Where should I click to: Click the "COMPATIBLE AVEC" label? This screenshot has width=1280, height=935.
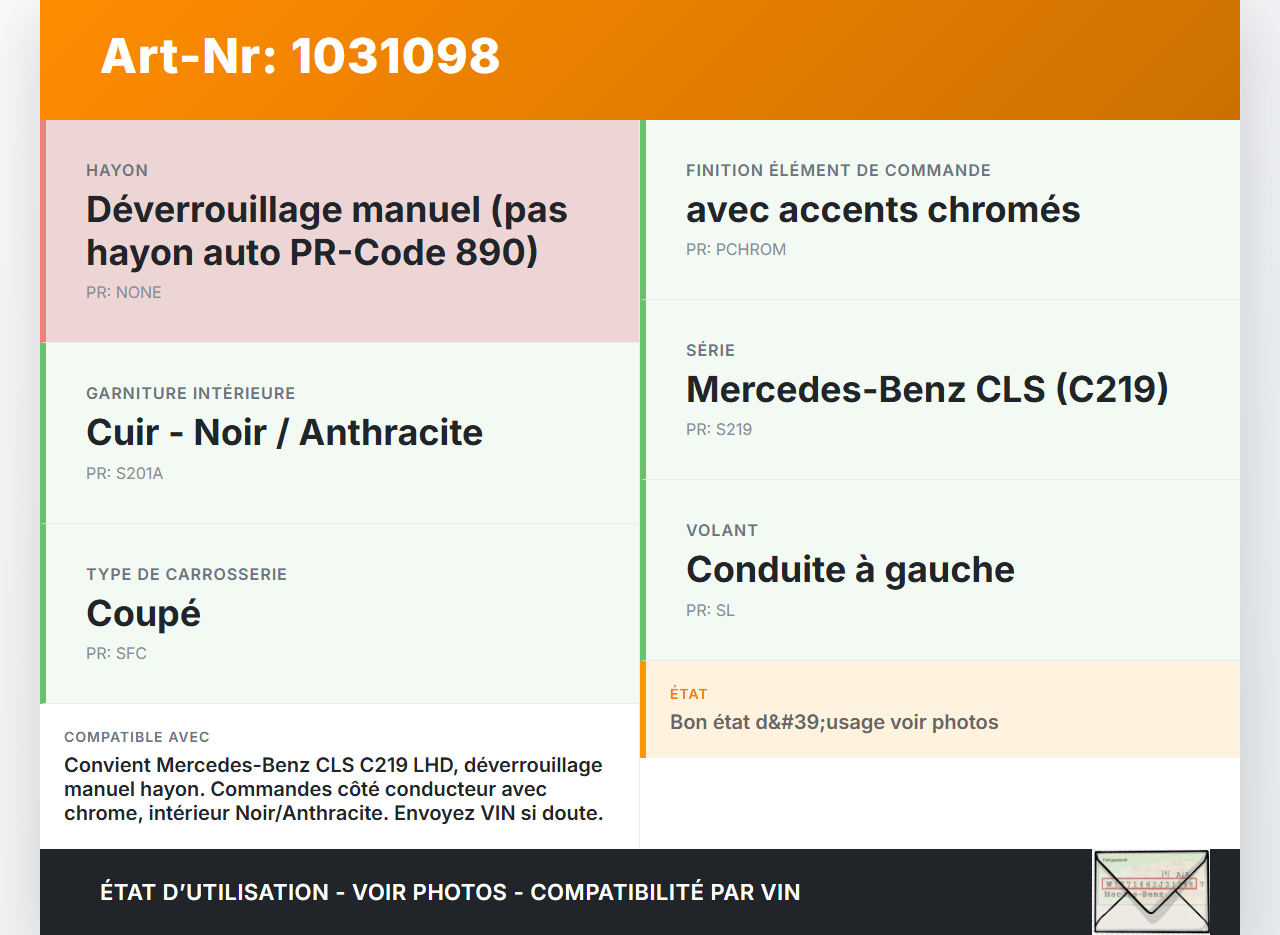pyautogui.click(x=137, y=737)
